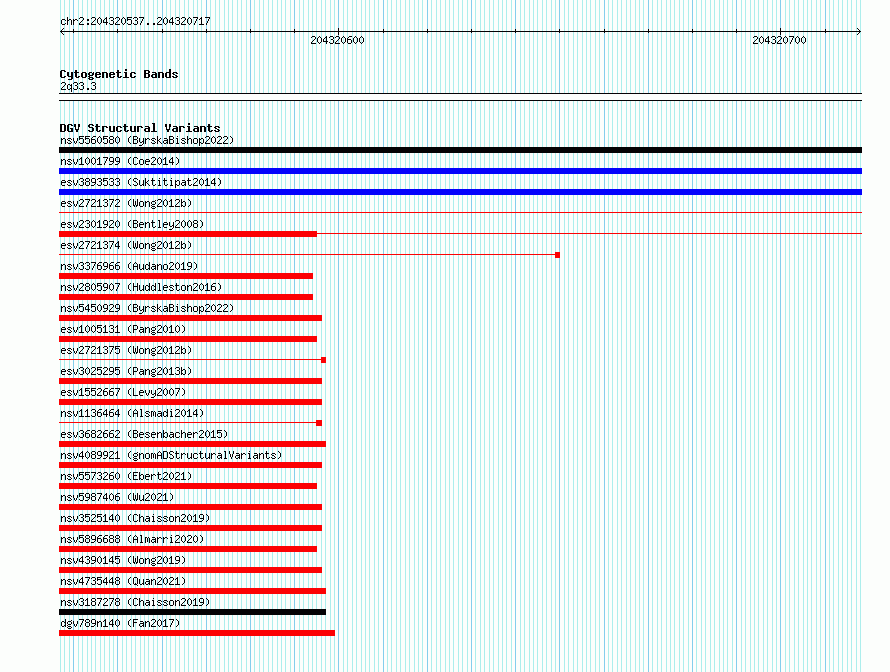The image size is (890, 672).
Task: Click the ruler's right arrow end
Action: coord(859,31)
